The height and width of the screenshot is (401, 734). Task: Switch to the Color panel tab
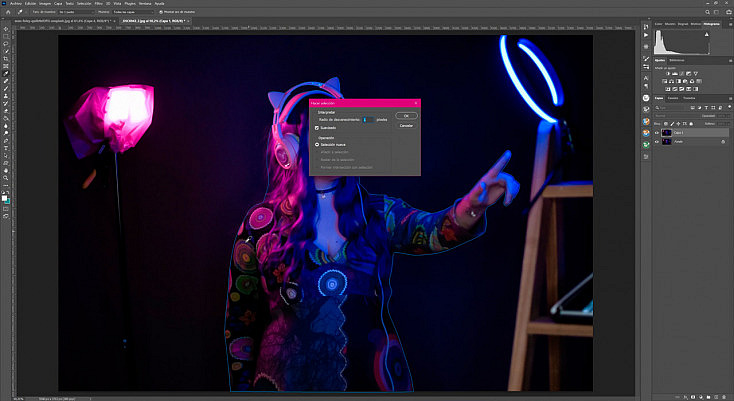tap(658, 24)
